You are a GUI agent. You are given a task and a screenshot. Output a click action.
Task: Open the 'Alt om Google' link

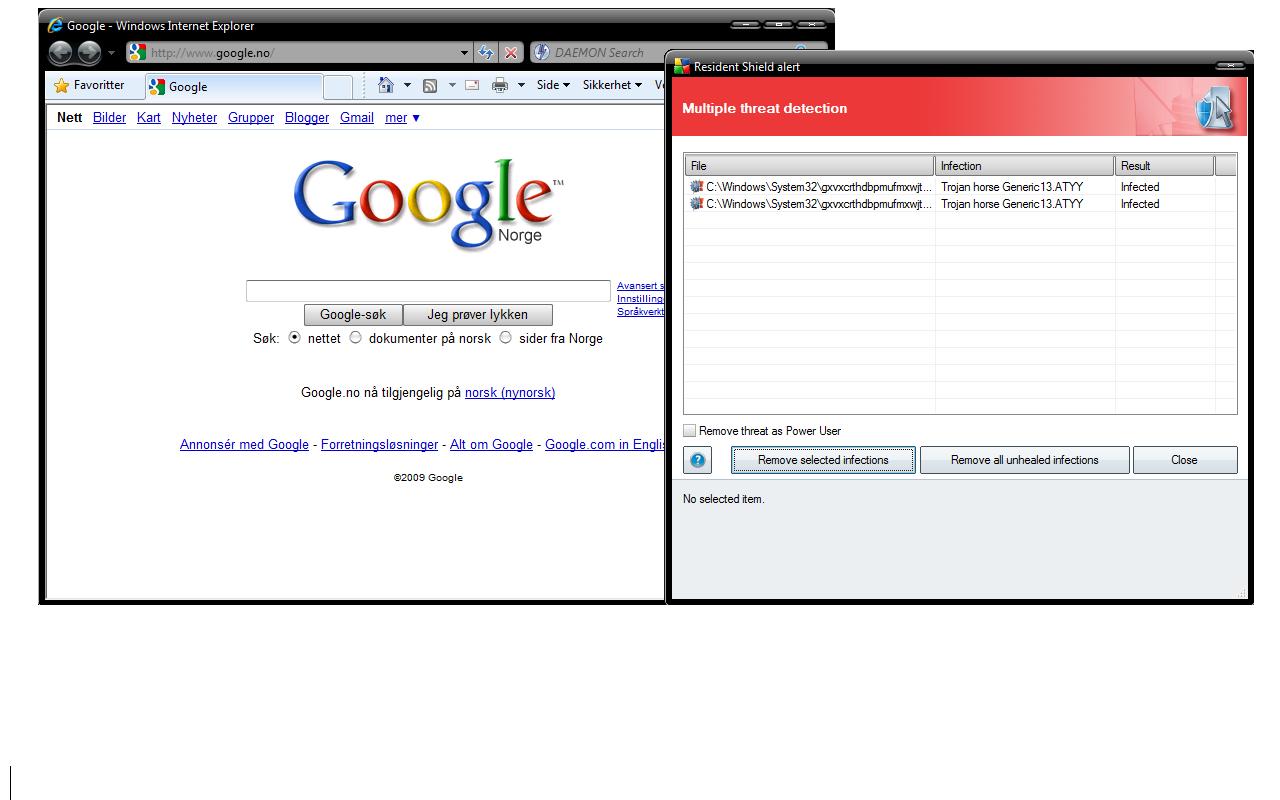[491, 445]
